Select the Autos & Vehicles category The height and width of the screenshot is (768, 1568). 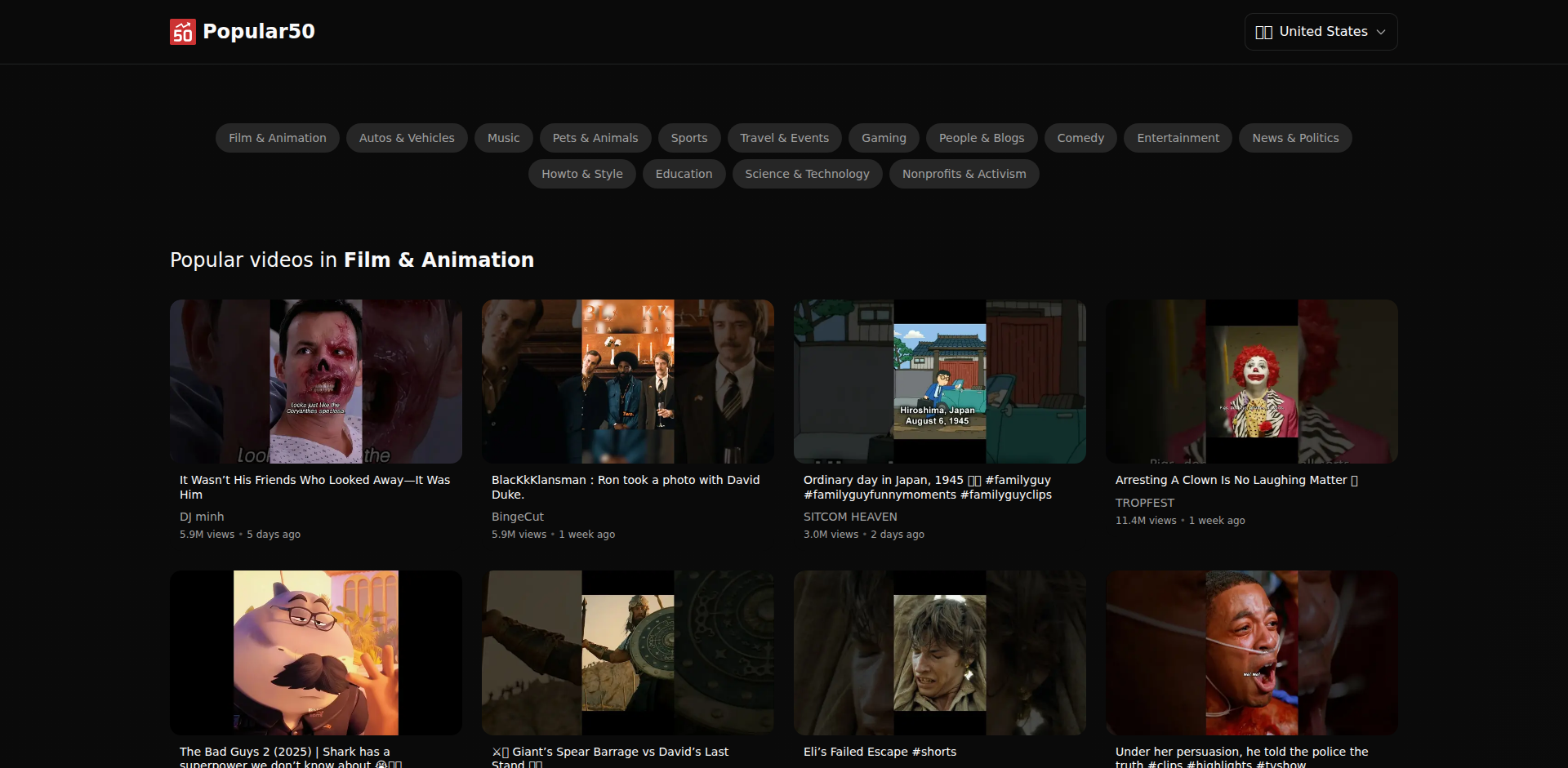[407, 138]
